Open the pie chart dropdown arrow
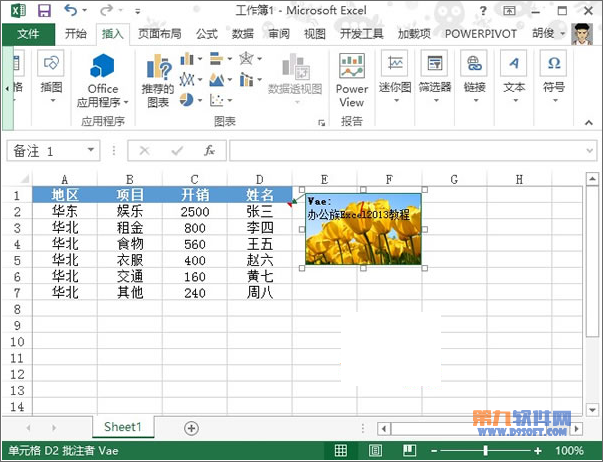The width and height of the screenshot is (603, 462). click(x=200, y=100)
